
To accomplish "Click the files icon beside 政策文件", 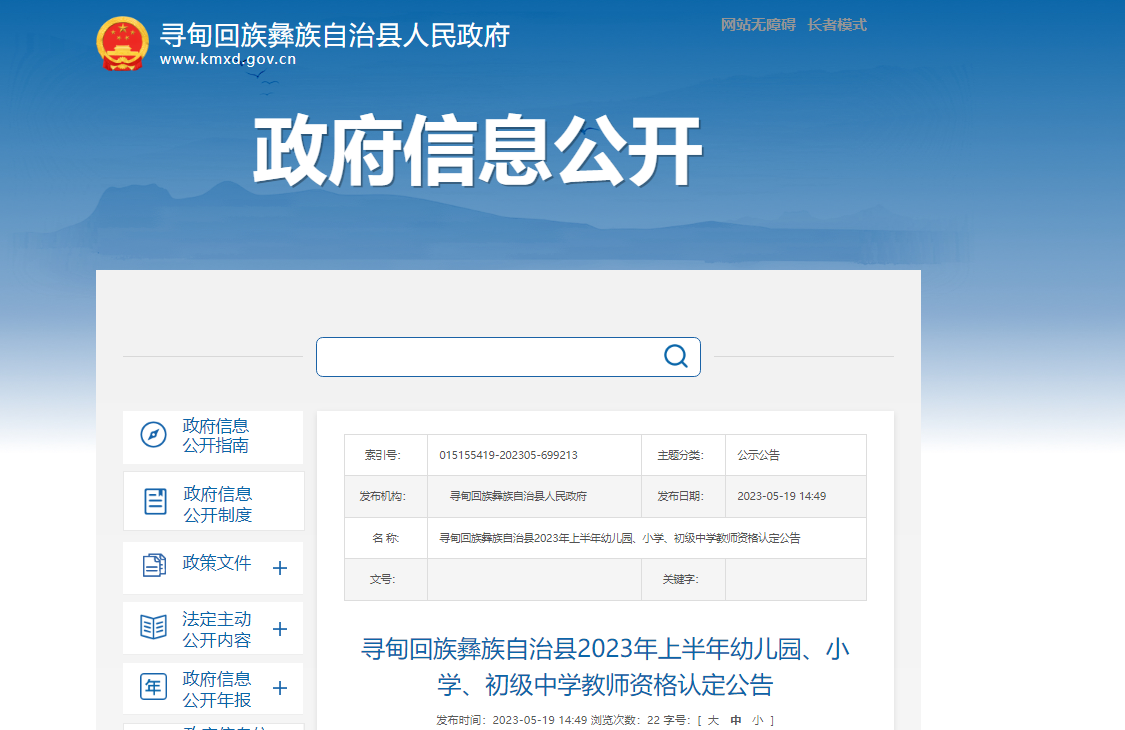I will [x=154, y=565].
